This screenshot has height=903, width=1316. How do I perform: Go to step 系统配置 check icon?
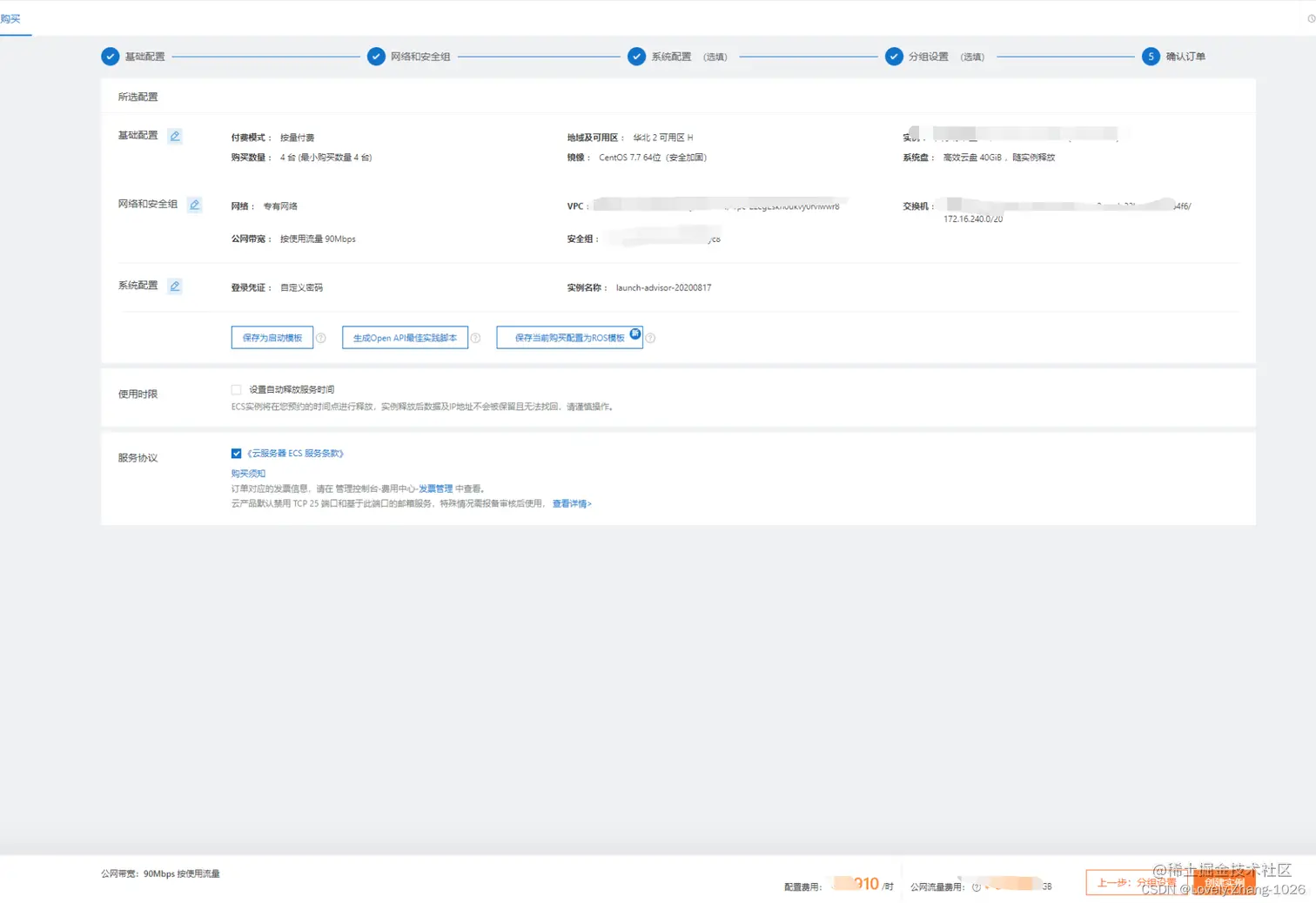(637, 57)
